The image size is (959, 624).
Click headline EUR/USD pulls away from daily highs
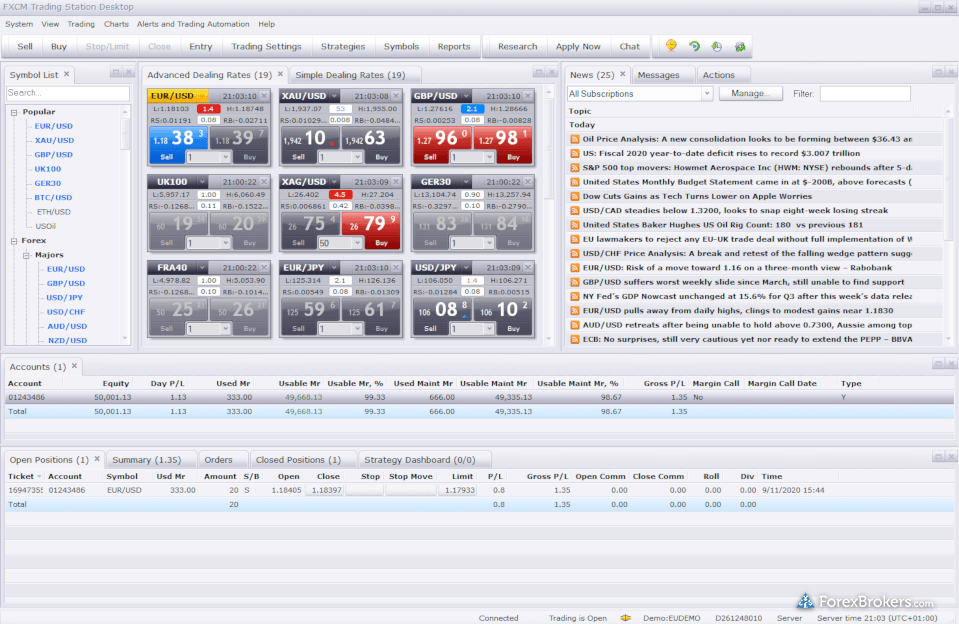coord(738,311)
